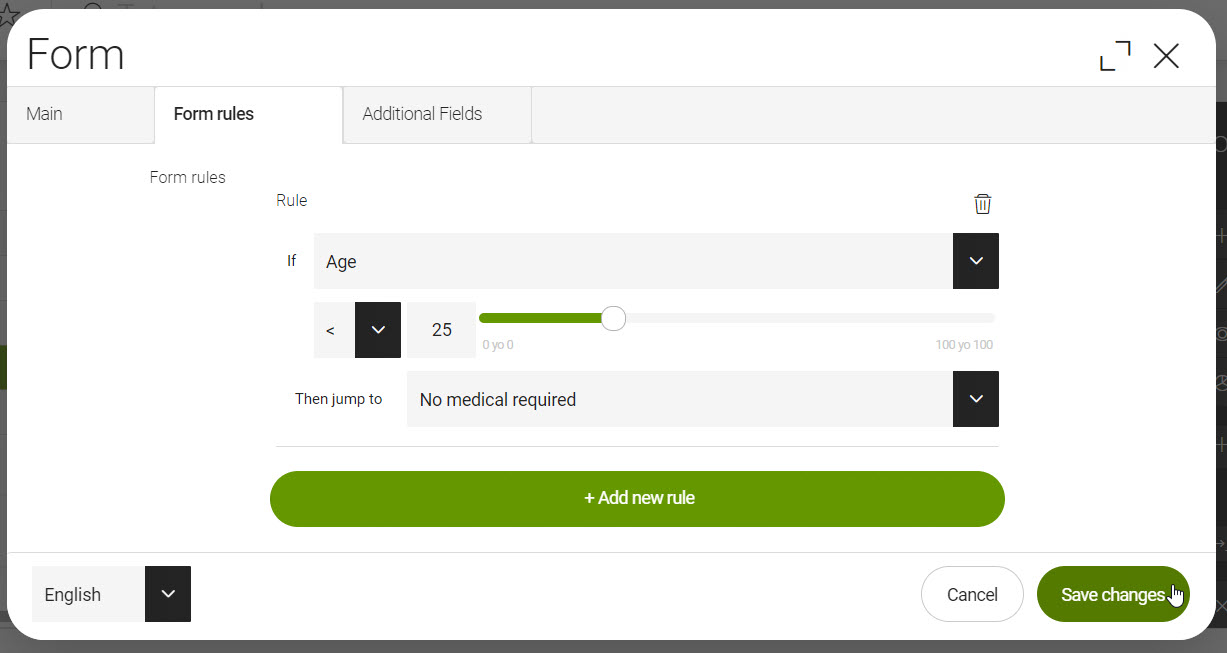Expand the Form dialog to fullscreen
This screenshot has height=653, width=1227.
1115,56
